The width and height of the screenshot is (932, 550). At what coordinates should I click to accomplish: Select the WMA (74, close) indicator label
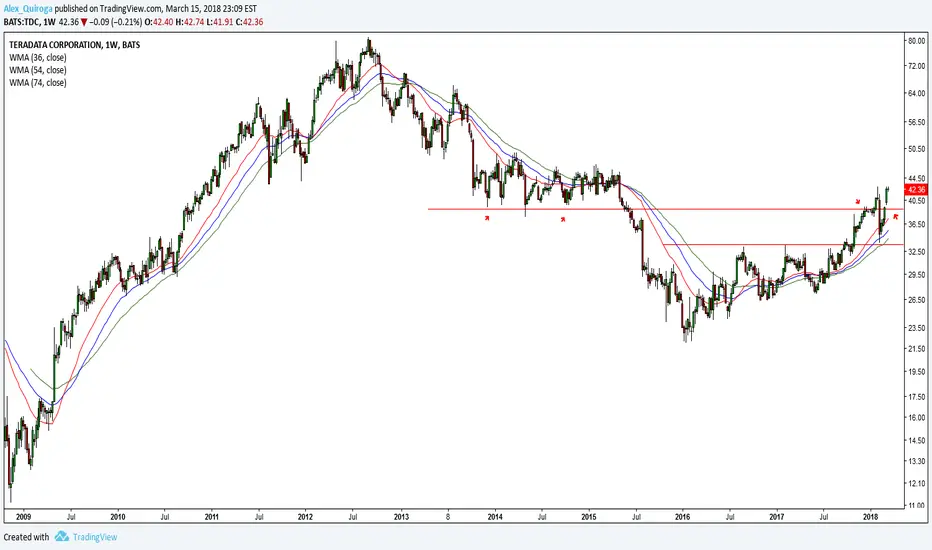coord(37,83)
